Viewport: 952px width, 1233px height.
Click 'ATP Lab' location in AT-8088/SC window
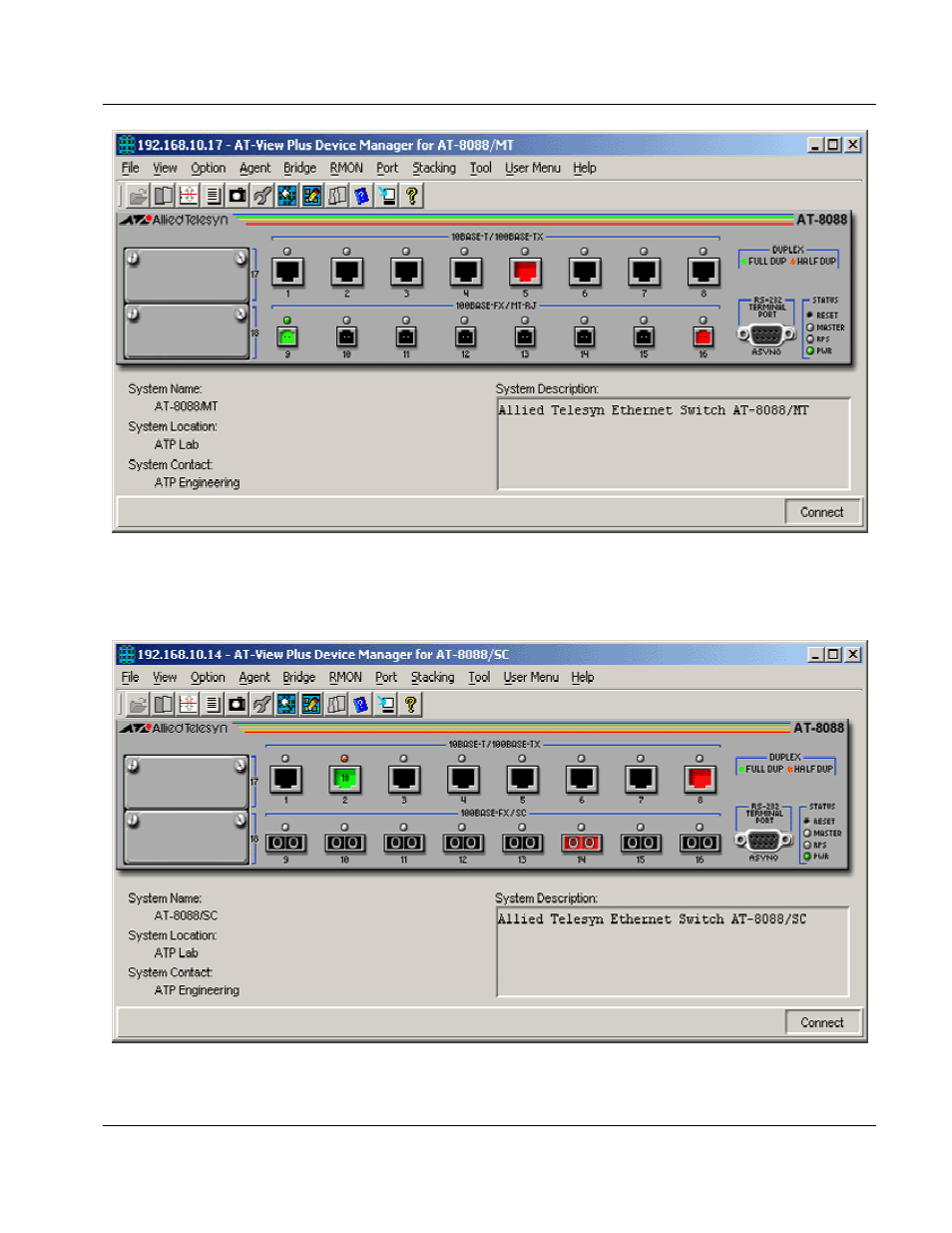click(176, 952)
